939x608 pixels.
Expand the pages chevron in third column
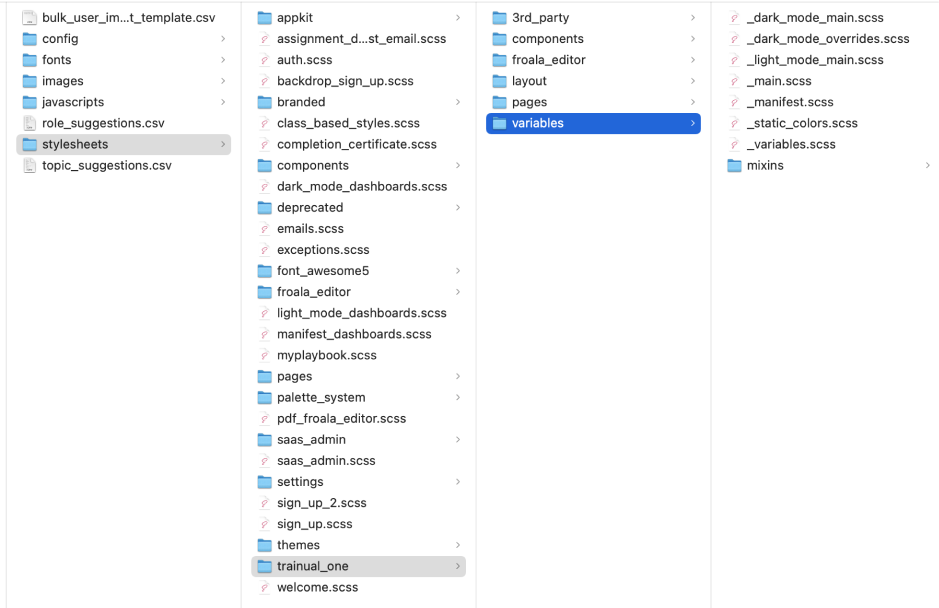[692, 102]
